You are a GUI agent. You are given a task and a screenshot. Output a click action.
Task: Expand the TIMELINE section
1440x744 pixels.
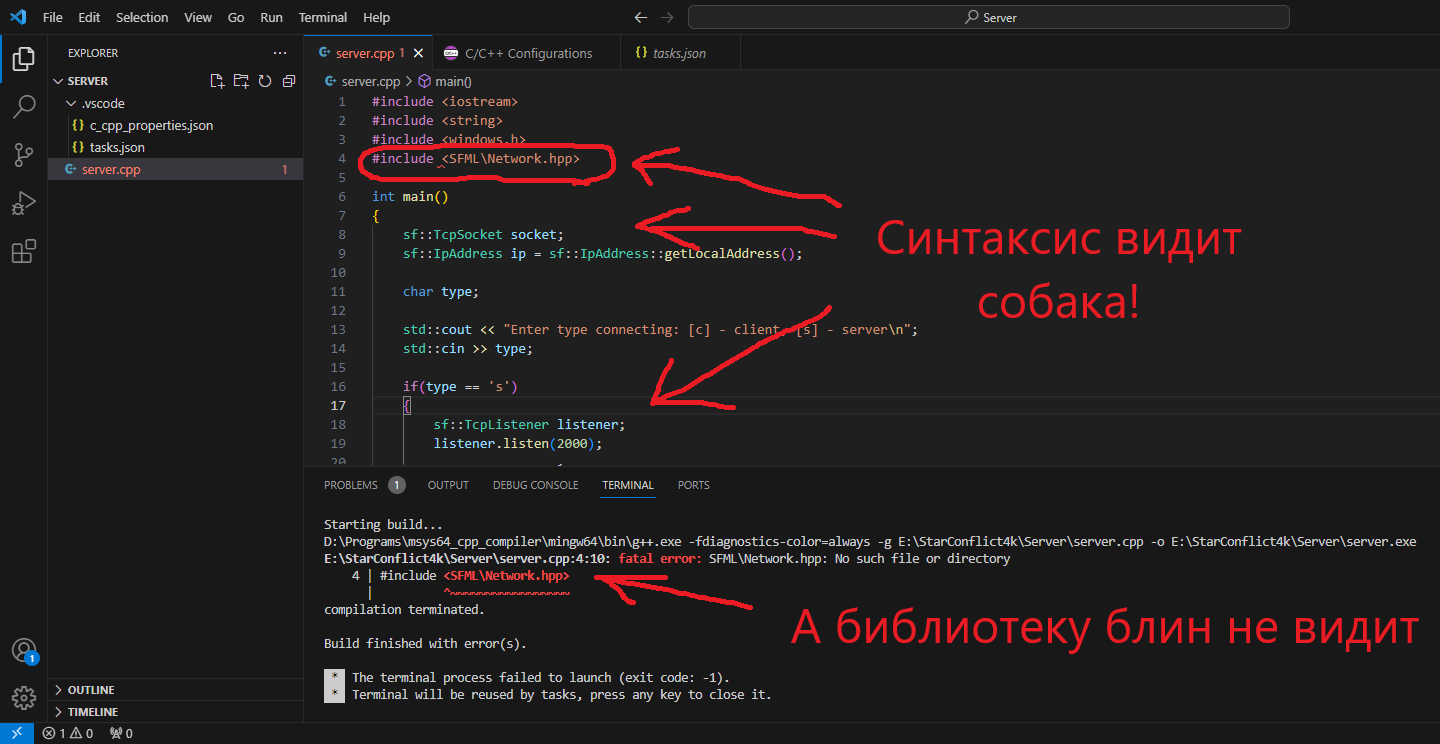tap(92, 712)
